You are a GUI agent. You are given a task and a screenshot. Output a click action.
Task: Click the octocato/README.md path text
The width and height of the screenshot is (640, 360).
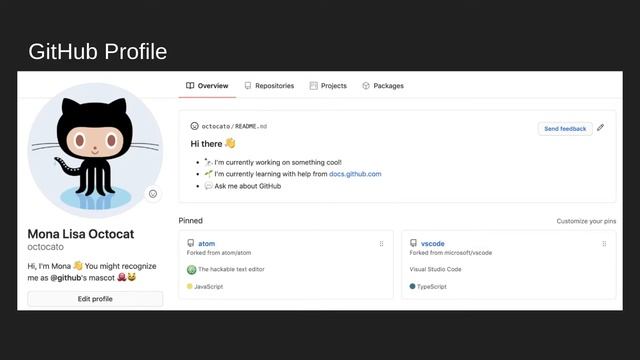234,127
